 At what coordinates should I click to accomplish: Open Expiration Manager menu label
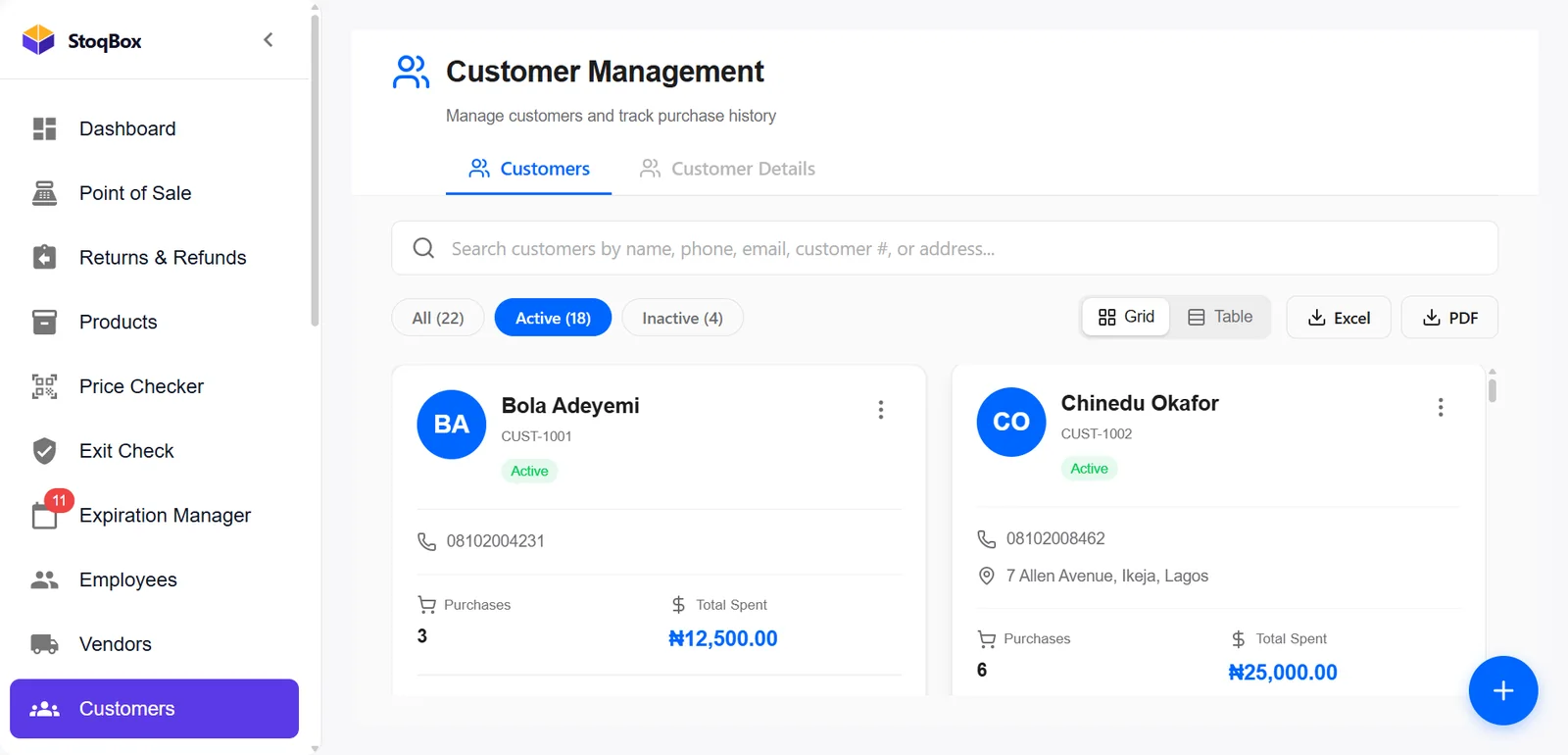pyautogui.click(x=165, y=516)
